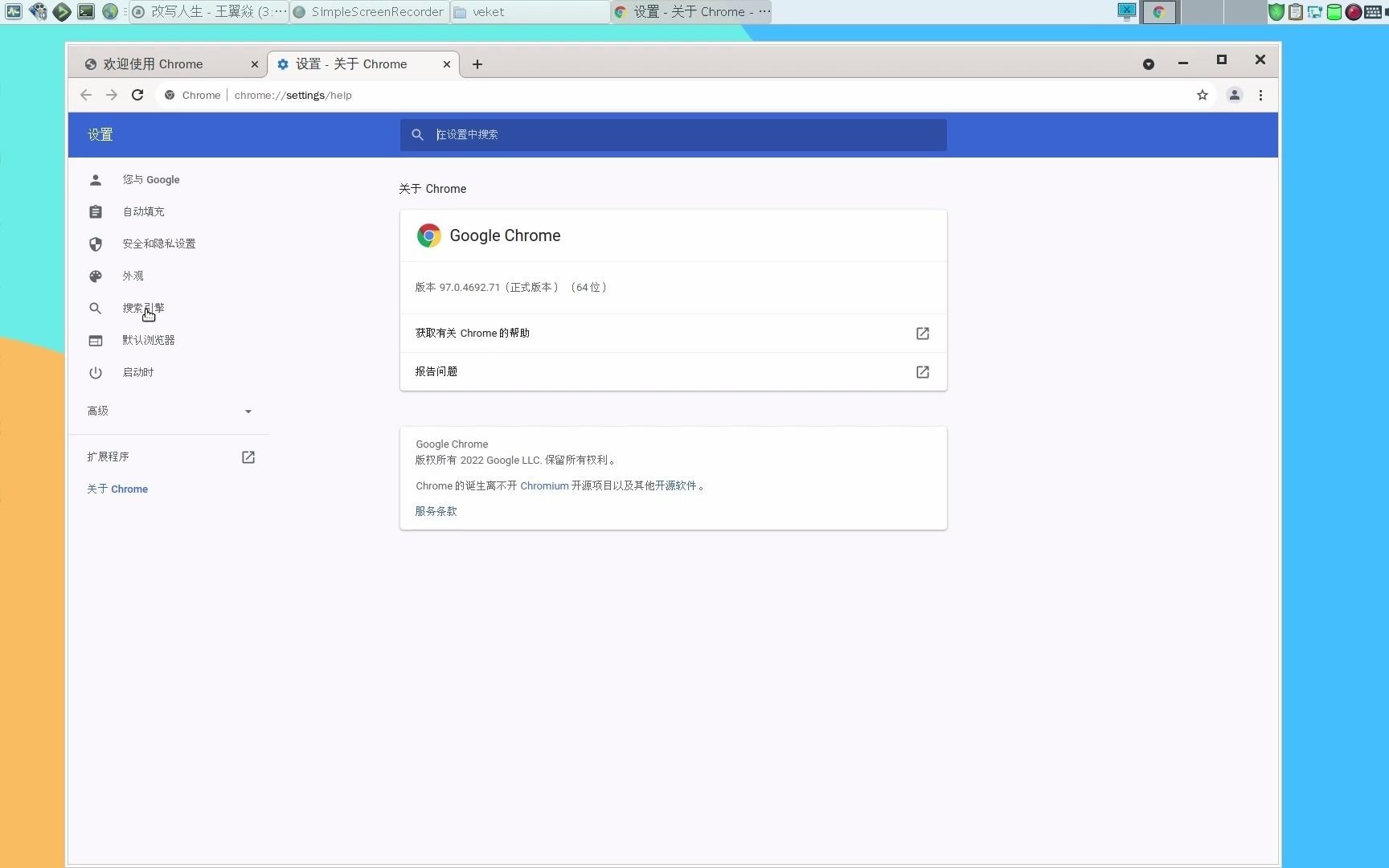
Task: Open Chrome's three-dot menu
Action: [1260, 95]
